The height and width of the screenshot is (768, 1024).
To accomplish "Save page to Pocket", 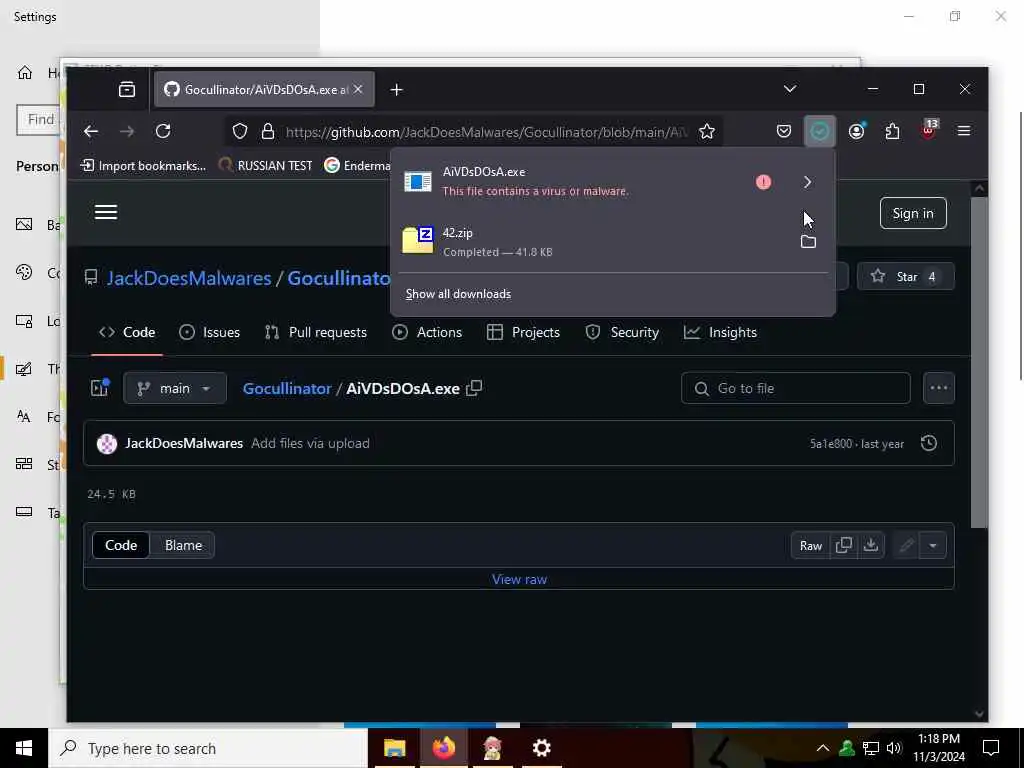I will pyautogui.click(x=784, y=131).
